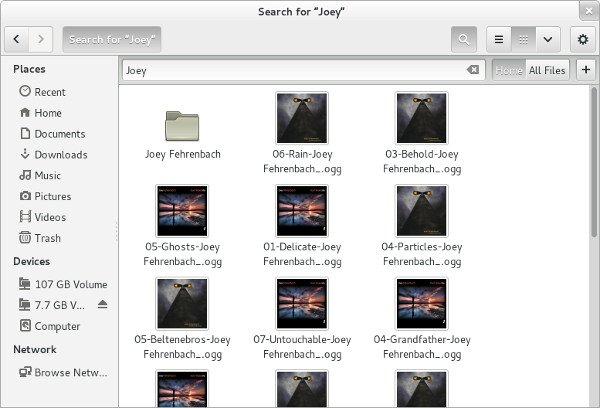Click the 107 GB Volume drive icon
This screenshot has width=600, height=408.
coord(25,284)
